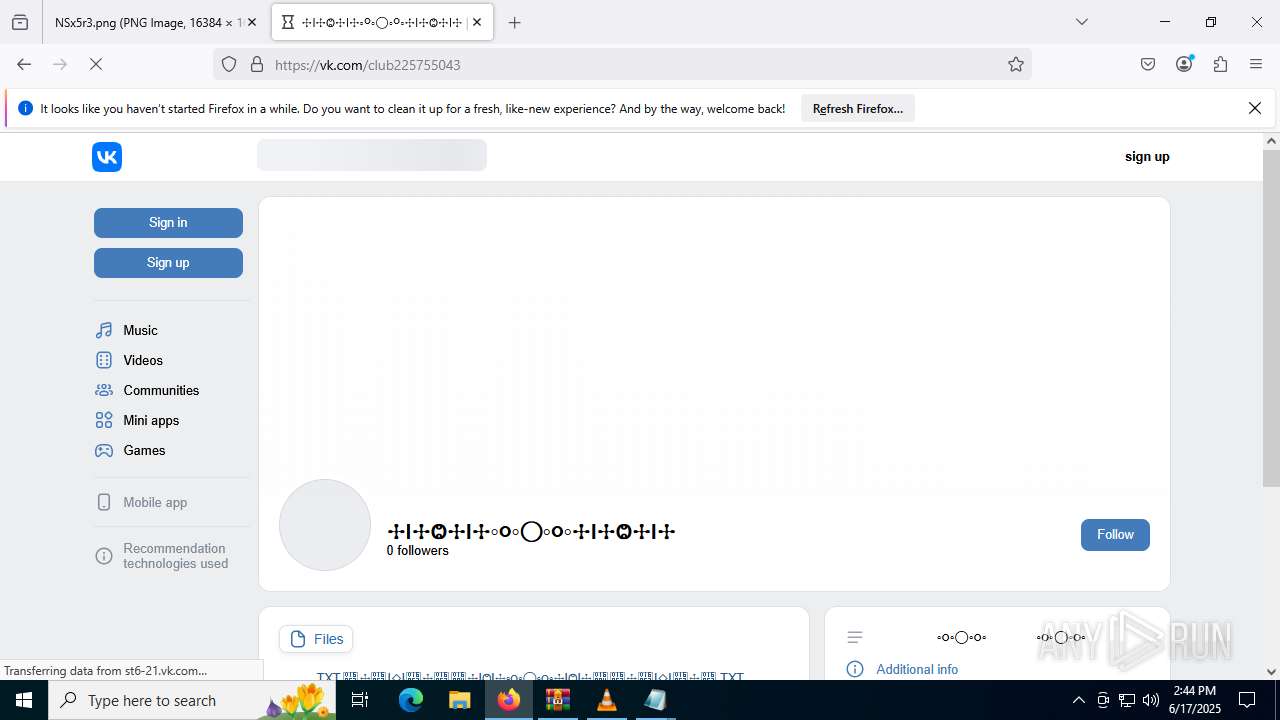Click the Refresh Firefox button

point(858,109)
